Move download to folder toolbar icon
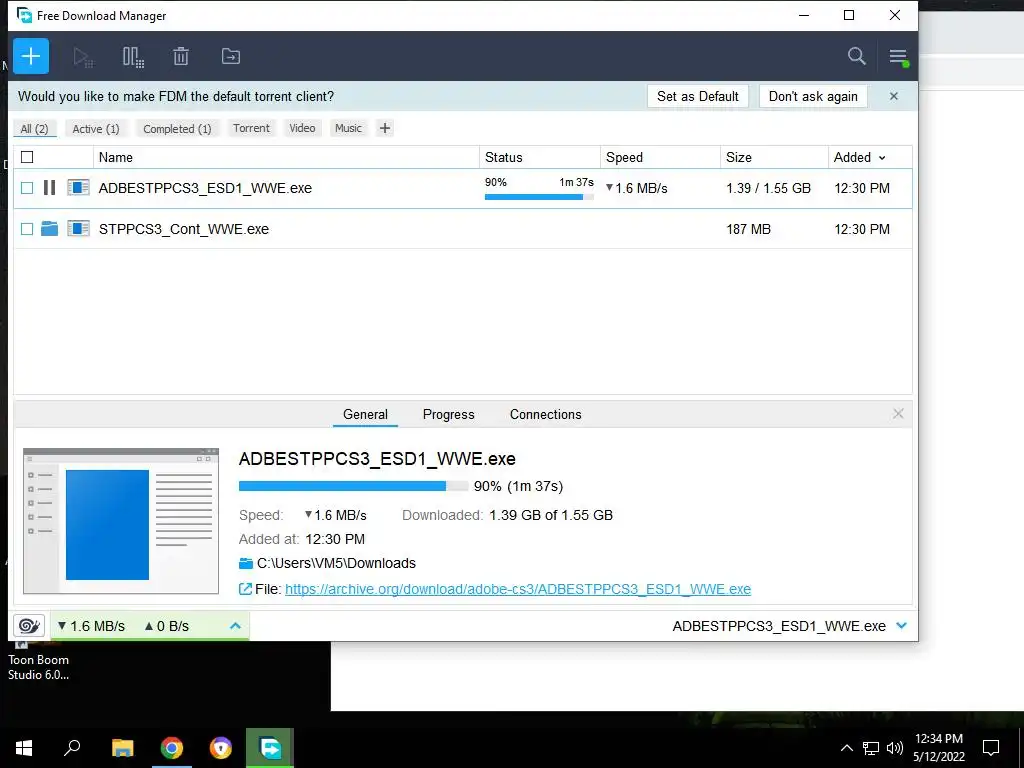The width and height of the screenshot is (1024, 768). [x=231, y=56]
